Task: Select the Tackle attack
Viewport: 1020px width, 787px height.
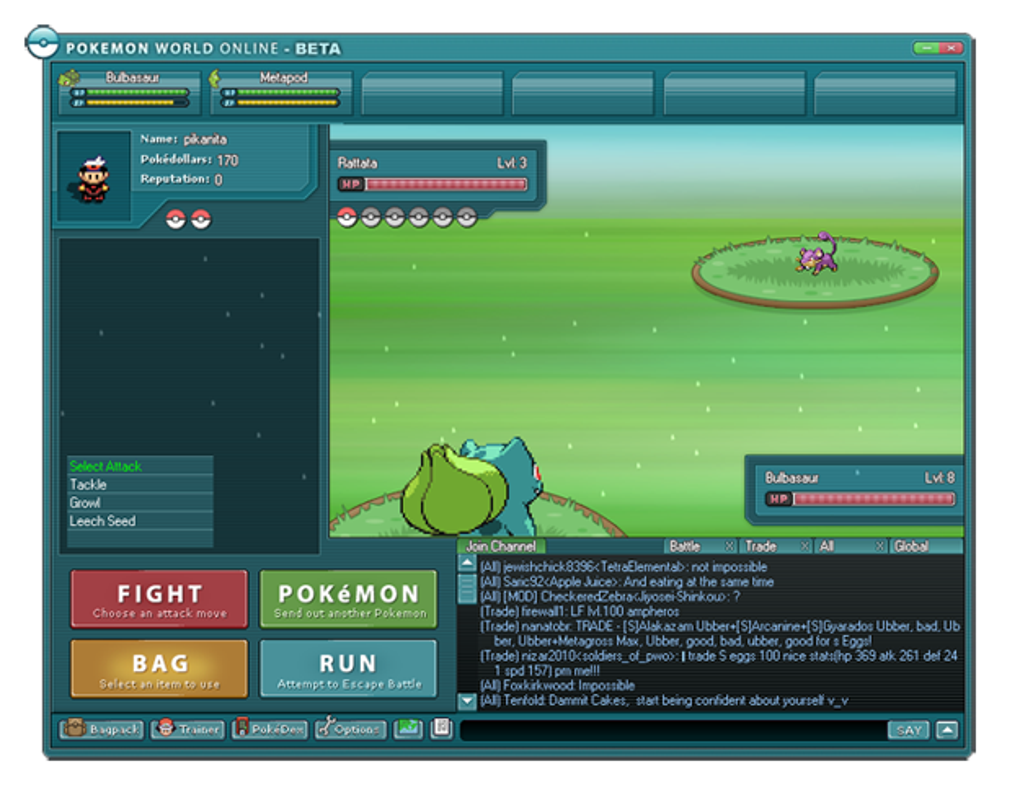Action: 141,485
